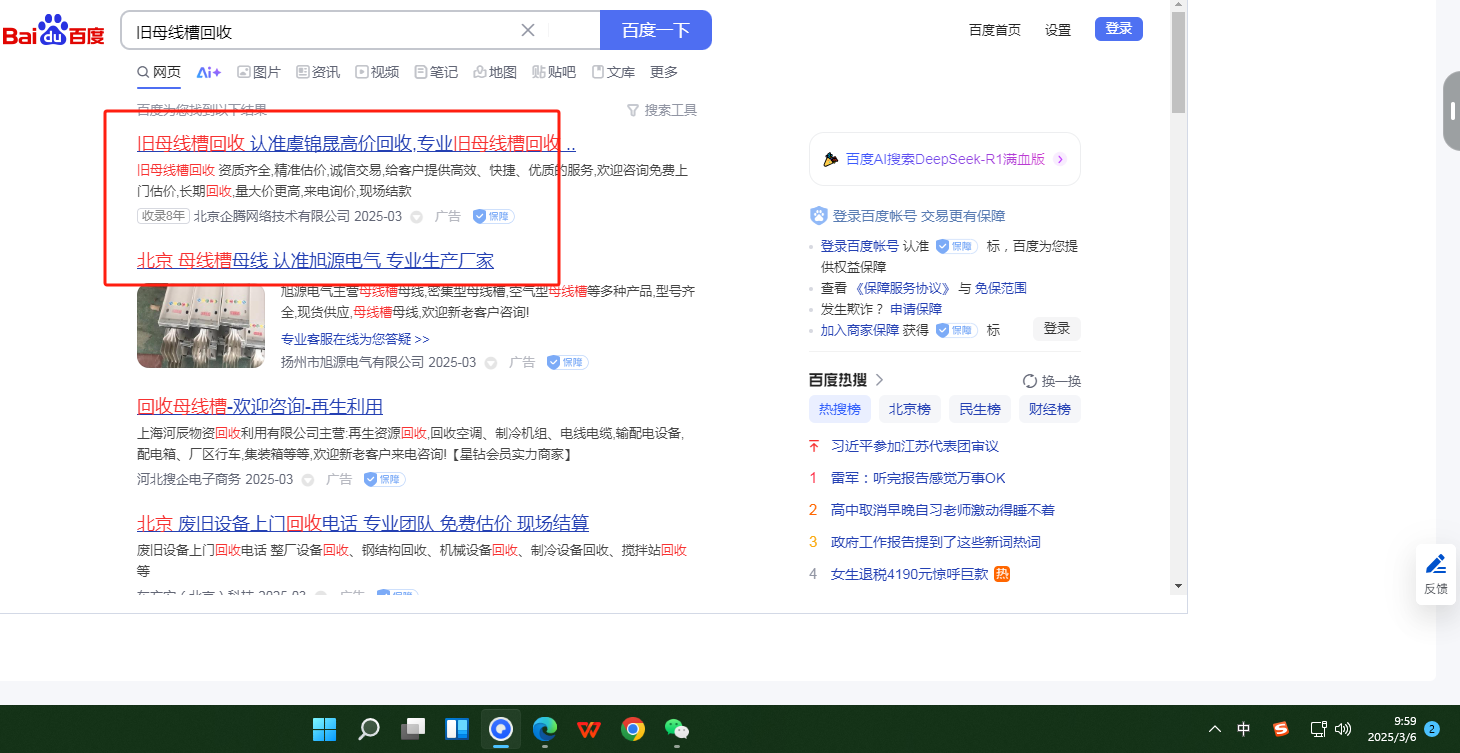Click the Sogou input method tray icon

[1280, 729]
